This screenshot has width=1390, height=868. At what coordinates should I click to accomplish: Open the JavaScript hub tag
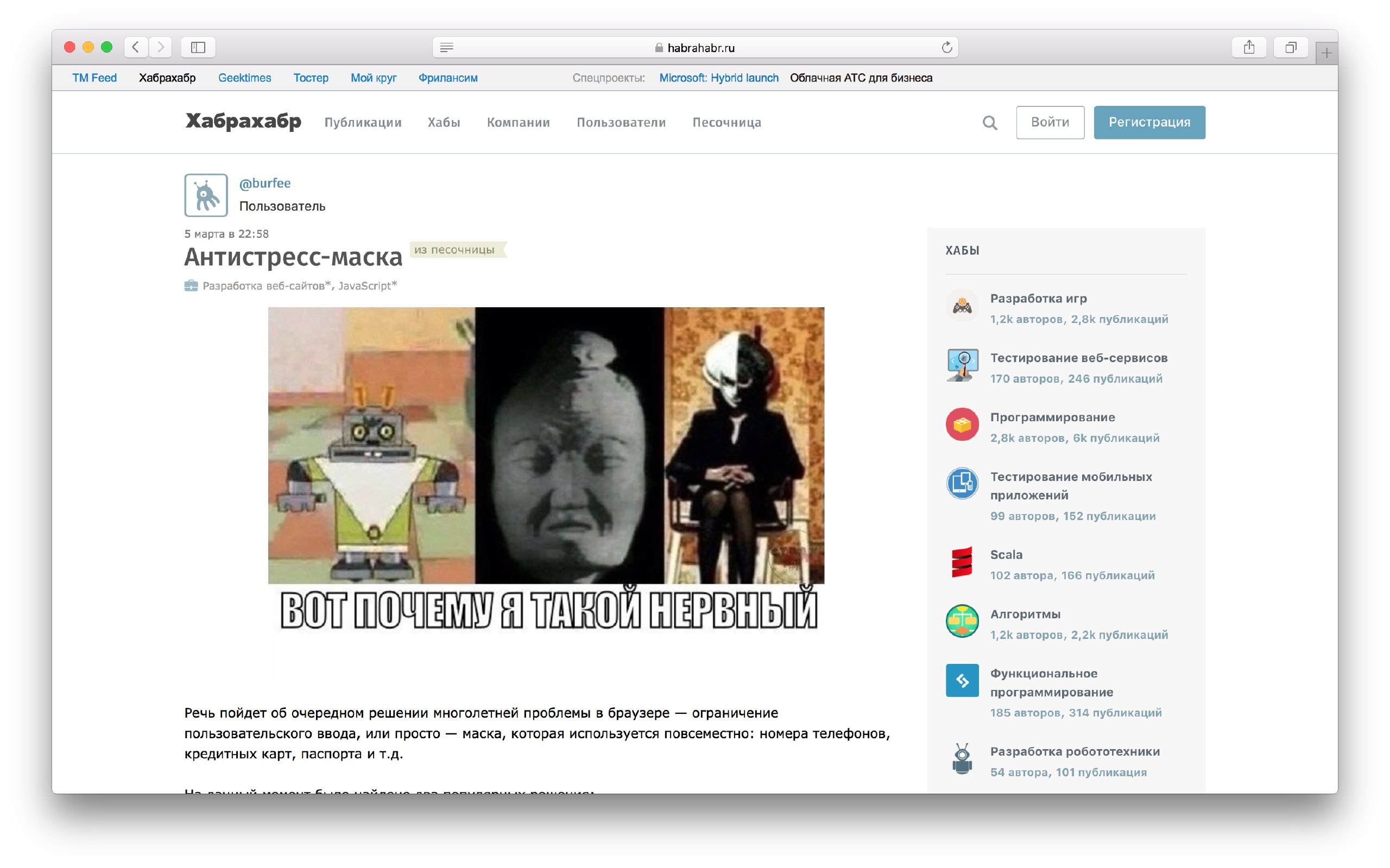368,286
